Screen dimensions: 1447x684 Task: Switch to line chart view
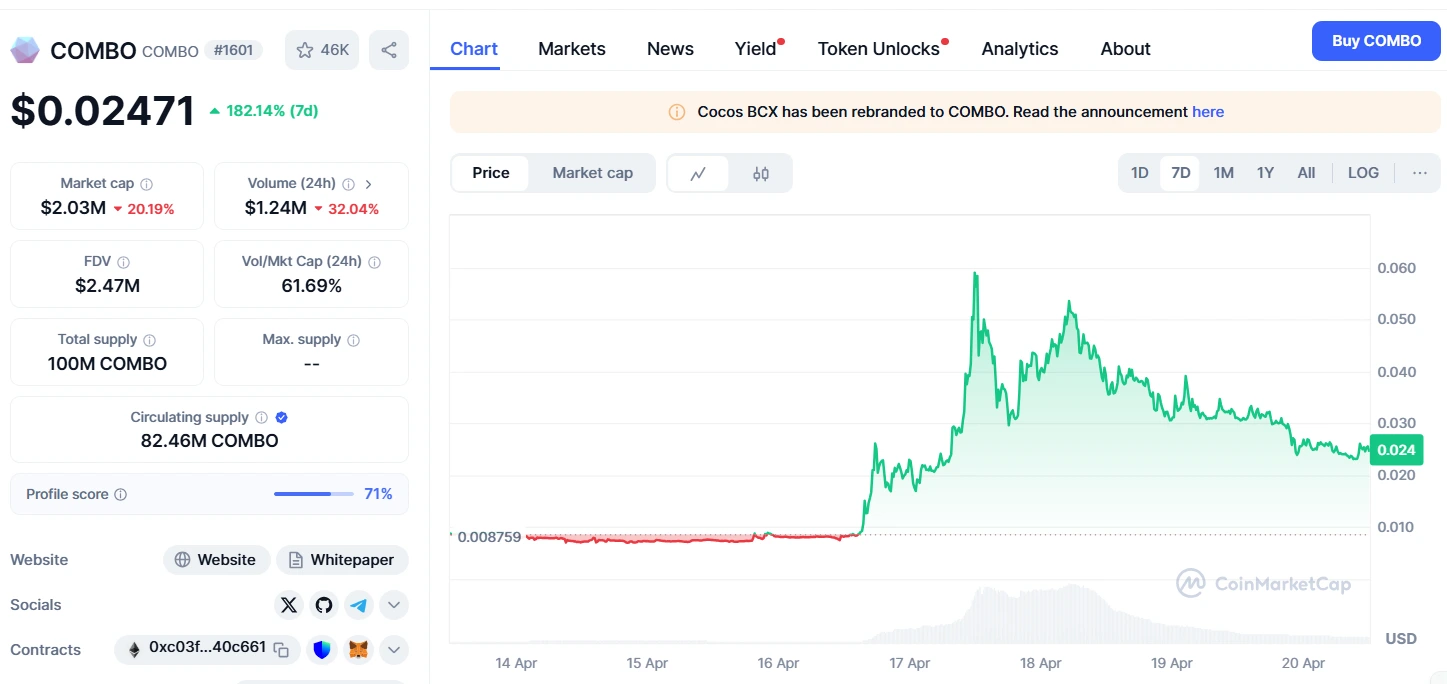698,173
